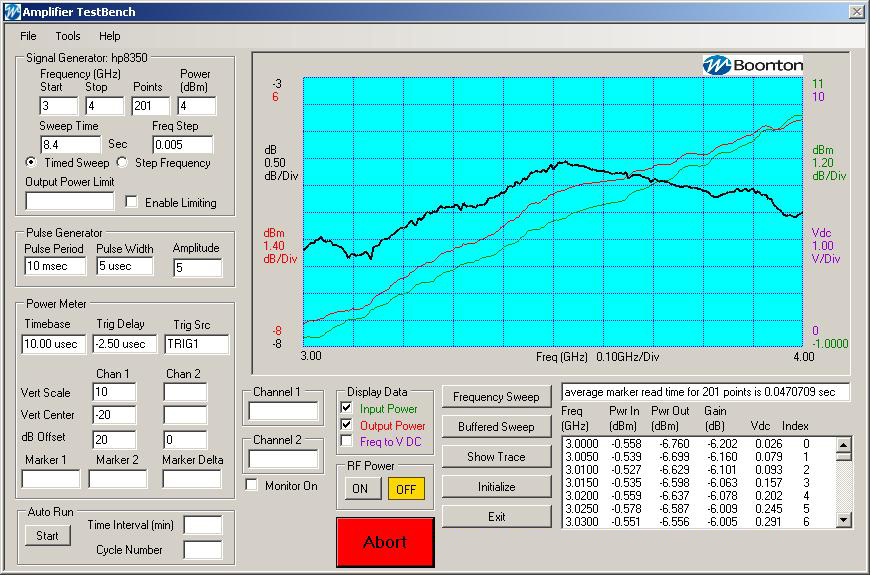Select the Step Frequency radio button
The image size is (870, 575).
[122, 162]
